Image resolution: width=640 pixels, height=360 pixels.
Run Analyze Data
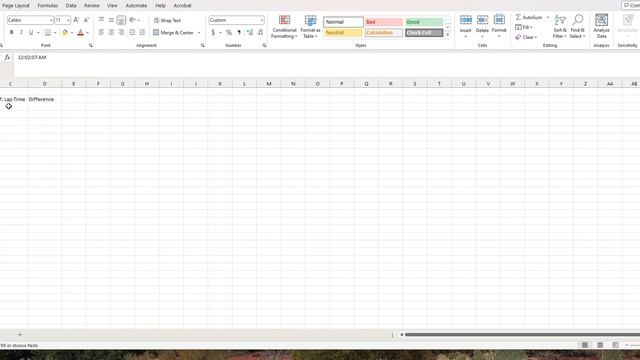tap(601, 27)
